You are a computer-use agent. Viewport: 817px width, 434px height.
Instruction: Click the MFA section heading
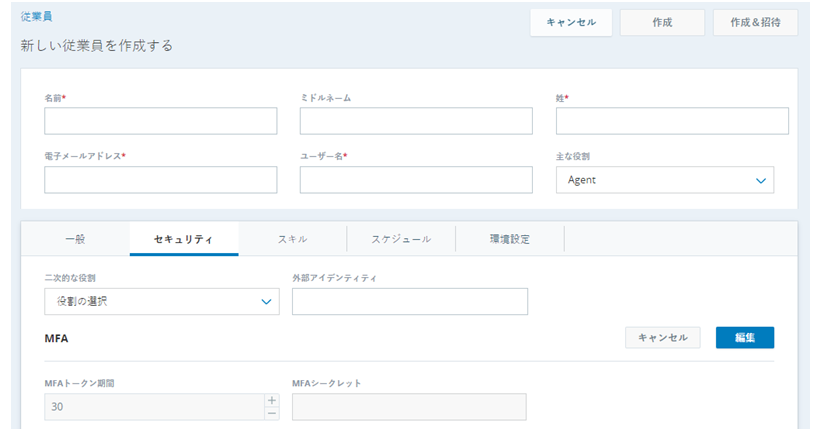click(x=56, y=338)
